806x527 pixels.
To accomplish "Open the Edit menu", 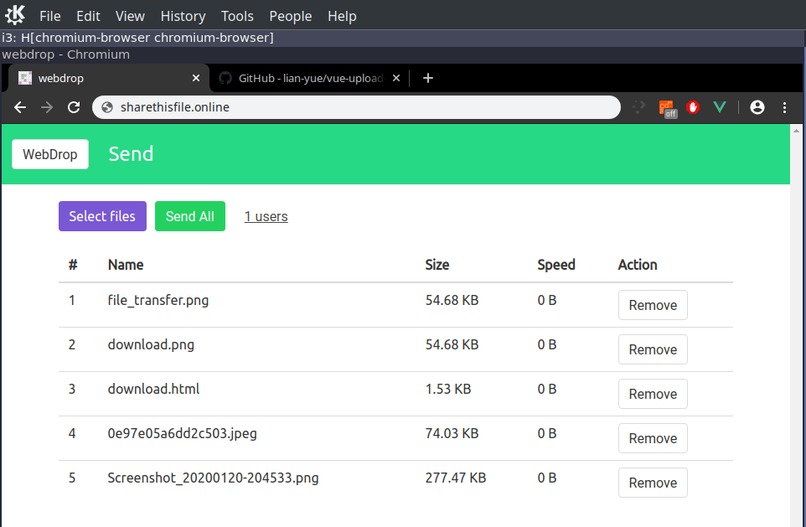I will pyautogui.click(x=88, y=16).
